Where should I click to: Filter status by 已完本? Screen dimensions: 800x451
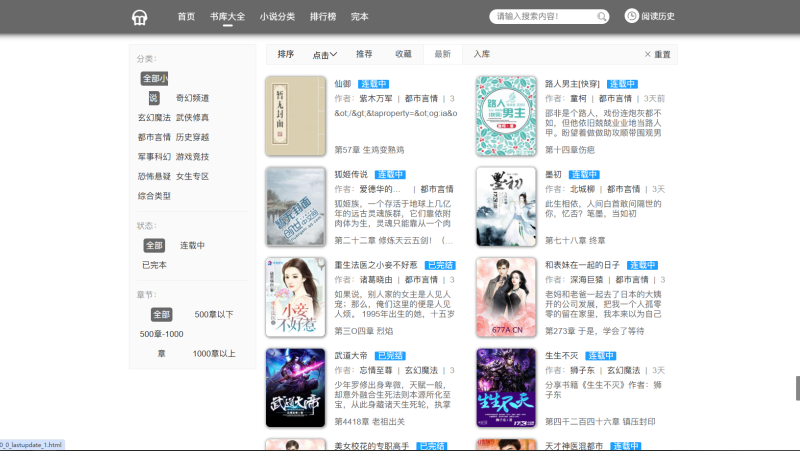point(154,265)
